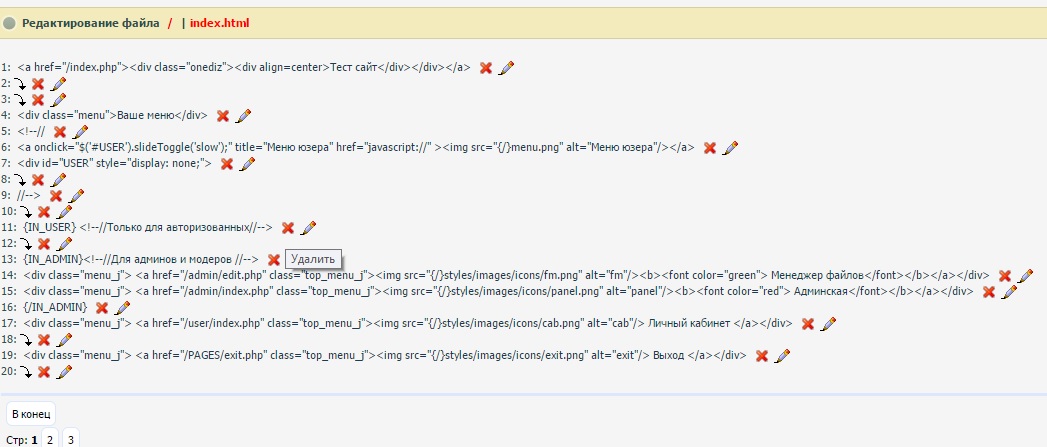The image size is (1047, 447).
Task: Remove line 17 "Личный кабинет" entry
Action: 807,323
